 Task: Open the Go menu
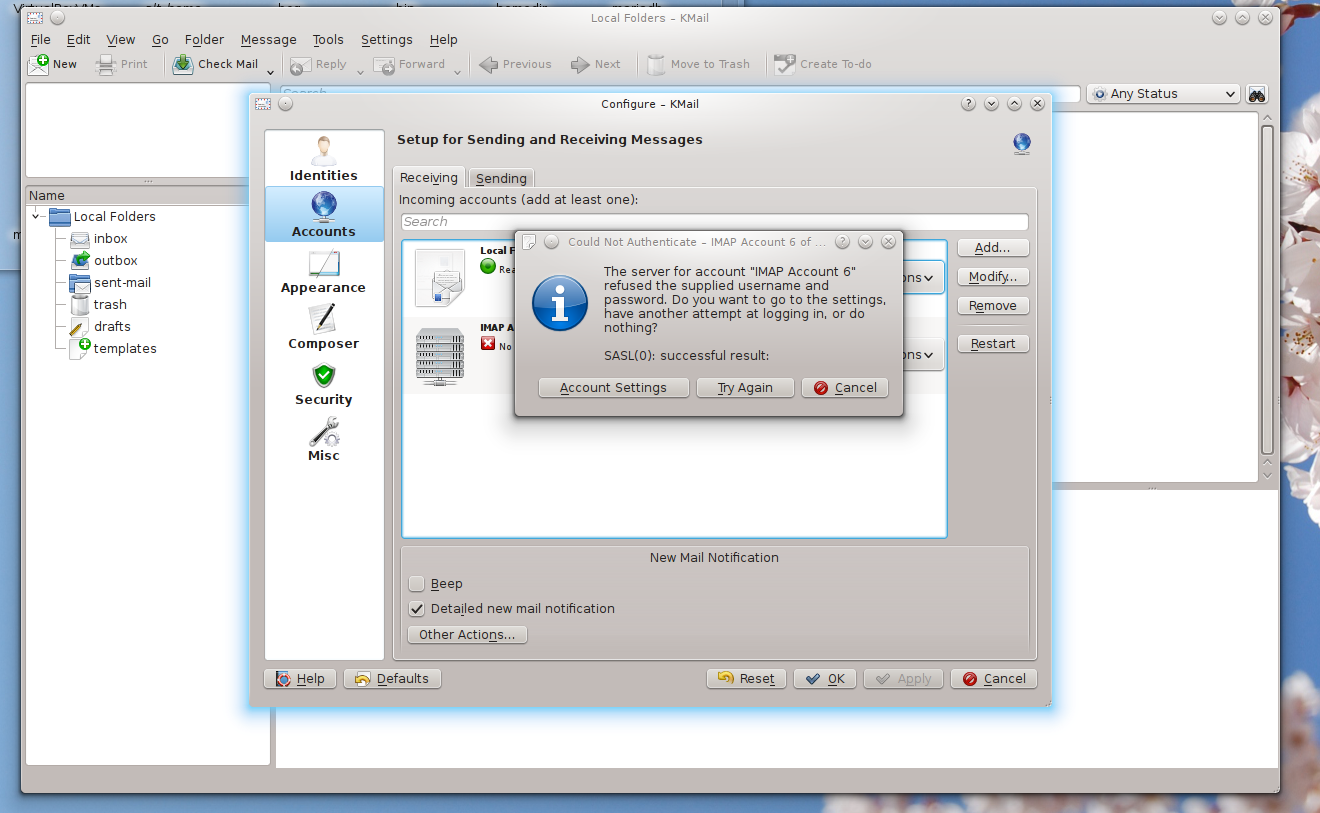click(160, 39)
